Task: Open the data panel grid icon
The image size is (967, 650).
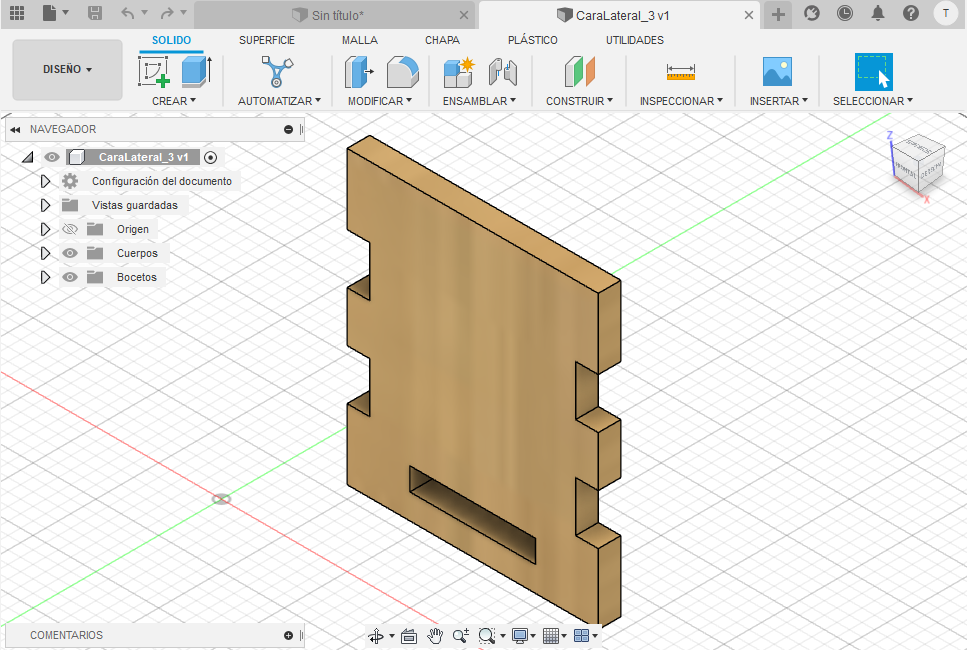Action: coord(17,13)
